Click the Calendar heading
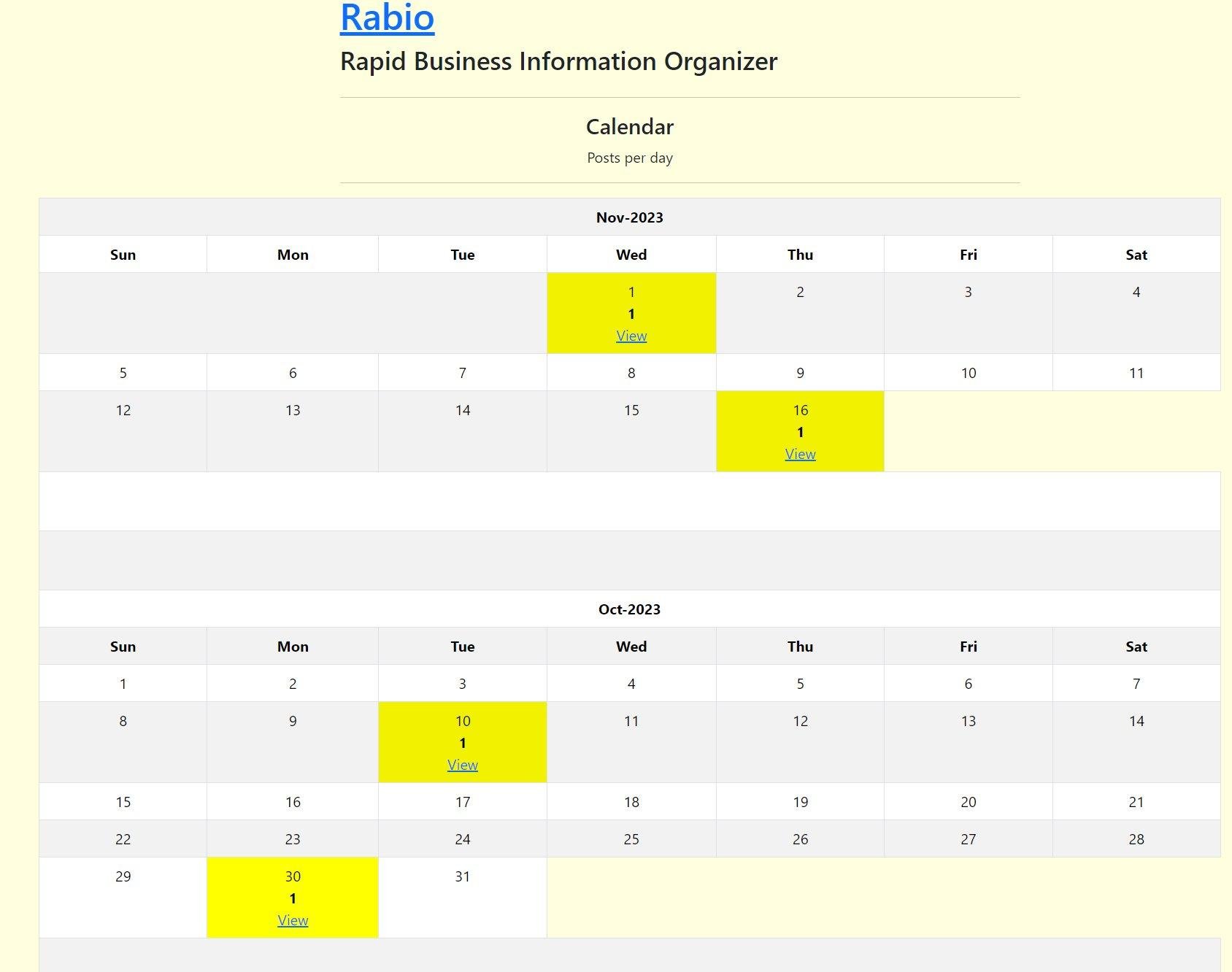 point(630,127)
